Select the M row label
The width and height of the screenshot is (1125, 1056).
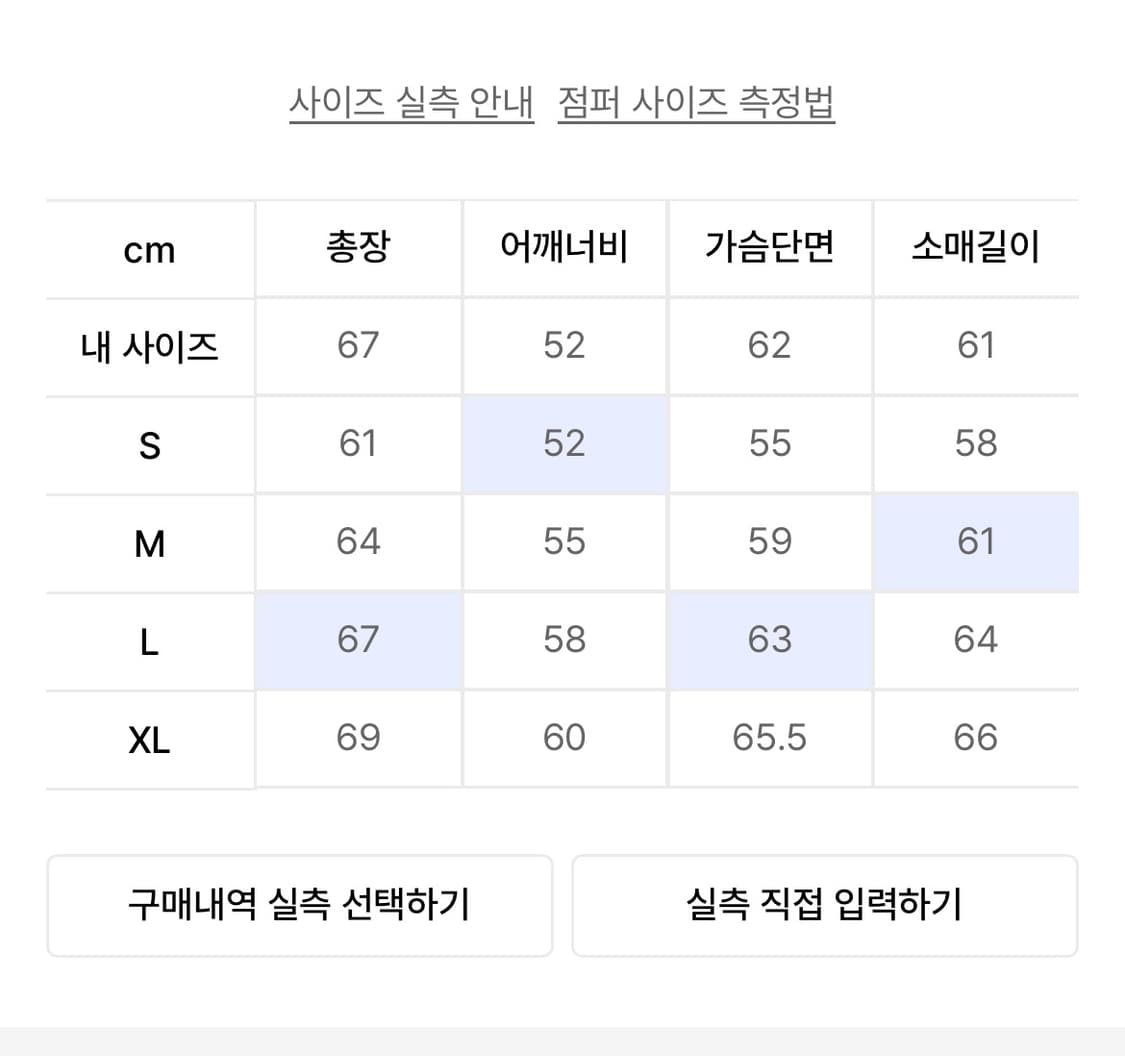pos(148,541)
